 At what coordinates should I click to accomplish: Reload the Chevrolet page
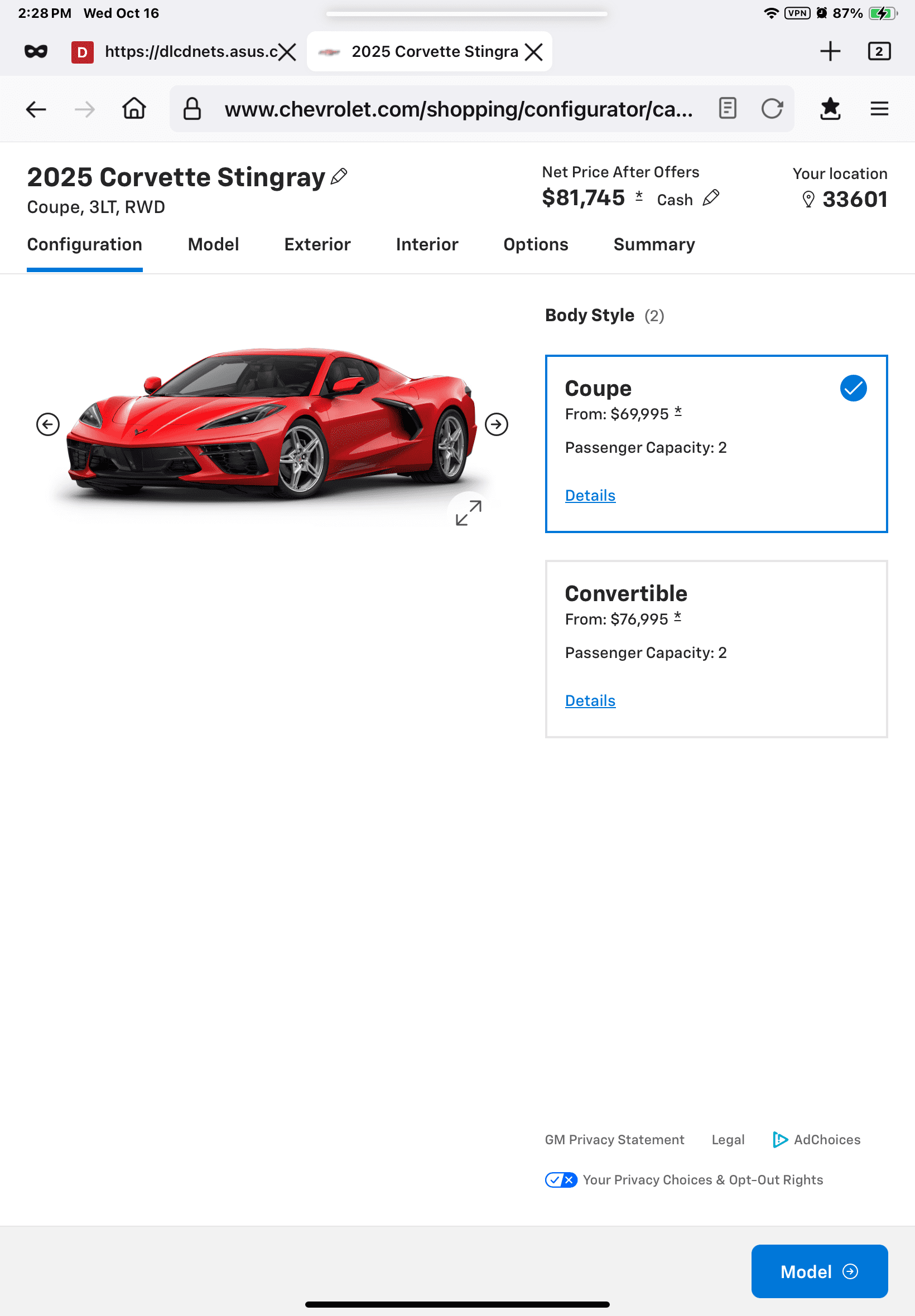click(x=772, y=108)
